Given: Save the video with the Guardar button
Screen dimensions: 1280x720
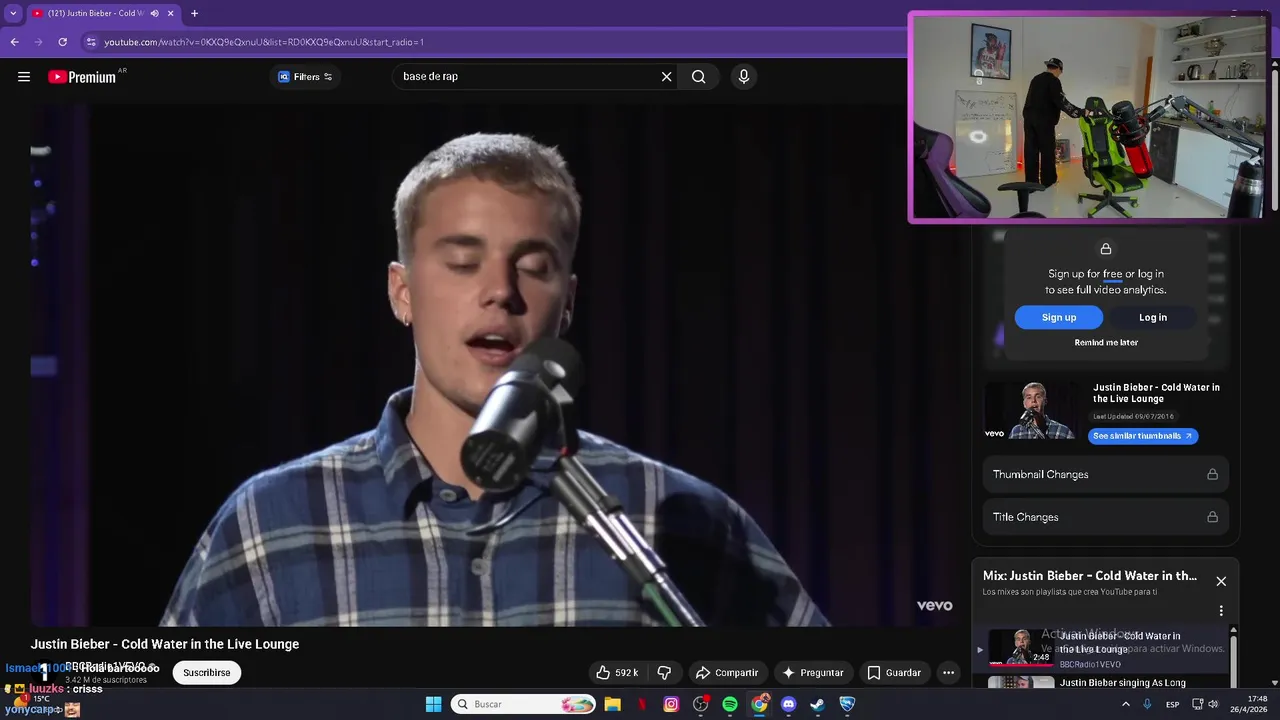Looking at the screenshot, I should click(x=894, y=673).
